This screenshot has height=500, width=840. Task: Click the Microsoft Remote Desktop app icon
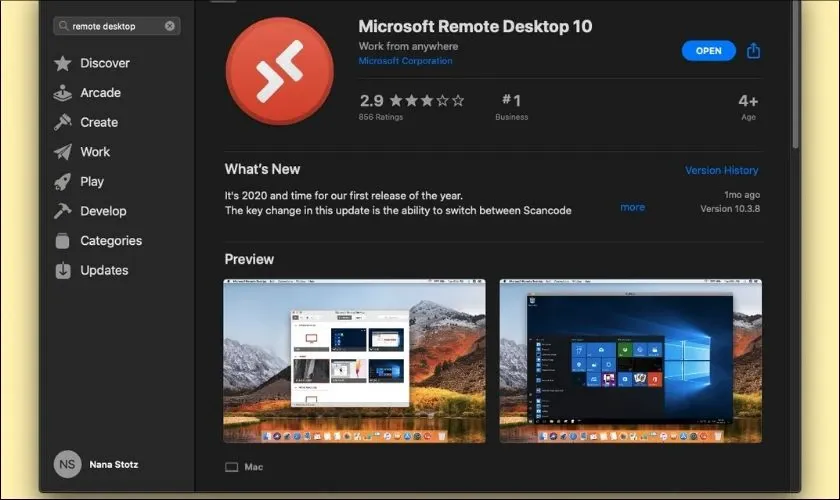[x=280, y=71]
